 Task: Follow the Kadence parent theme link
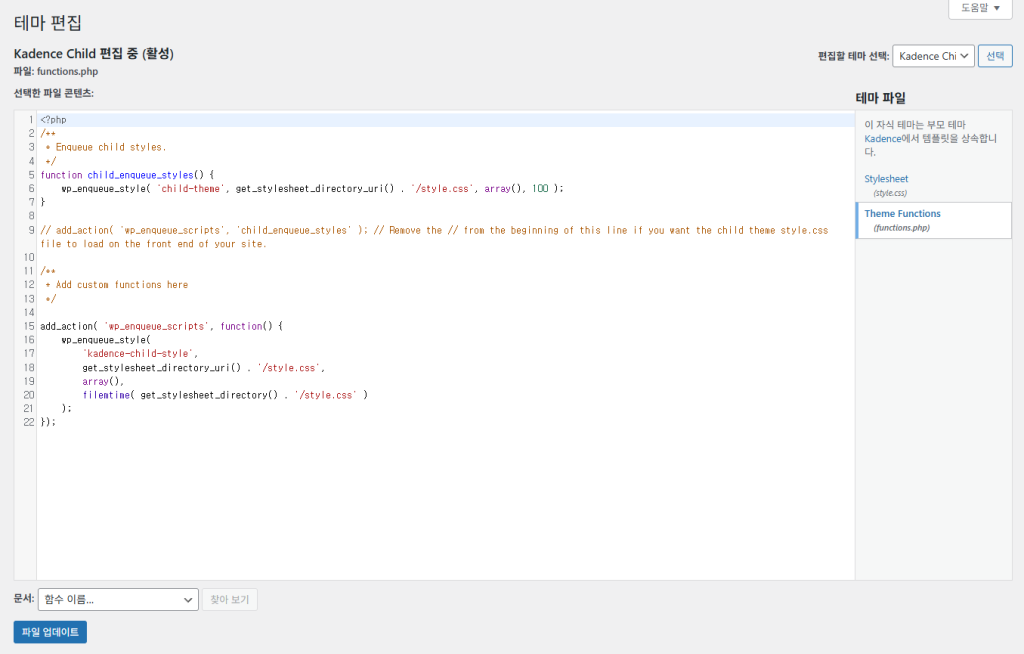[883, 138]
